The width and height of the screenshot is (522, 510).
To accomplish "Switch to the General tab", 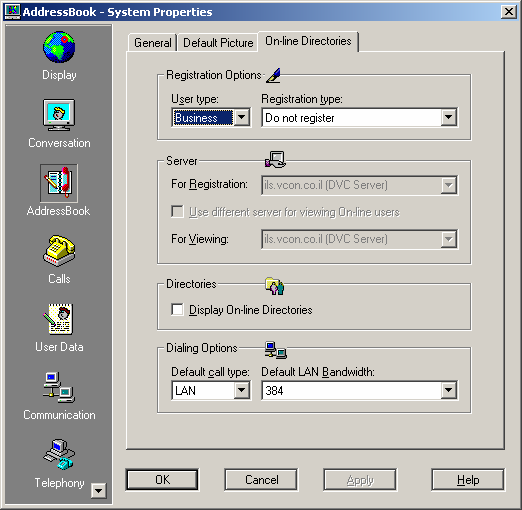I will [153, 43].
